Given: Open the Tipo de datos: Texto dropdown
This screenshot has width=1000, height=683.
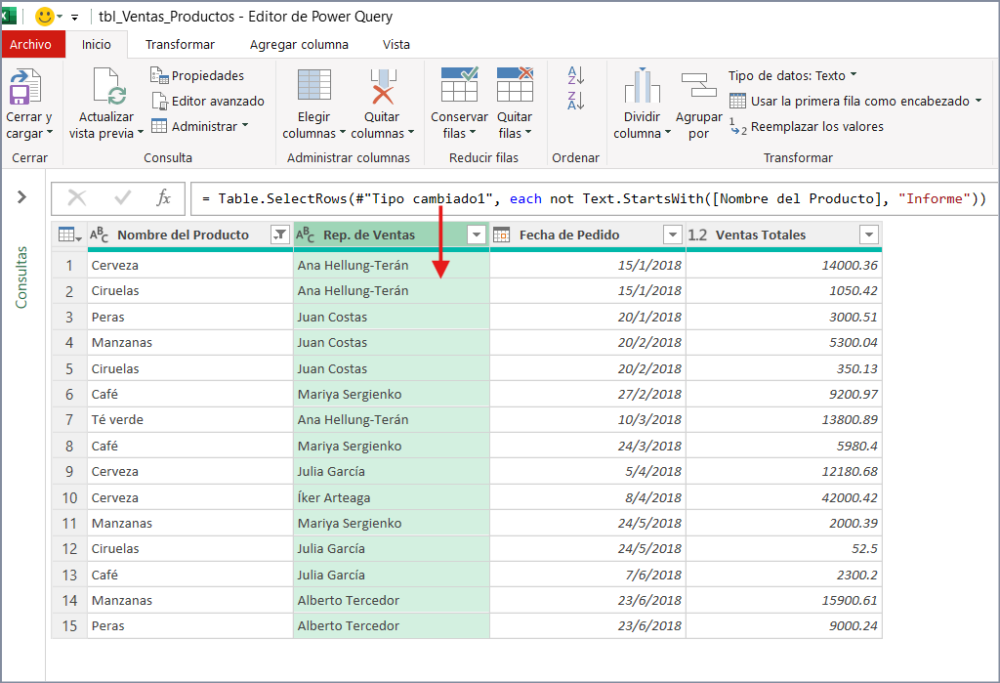Looking at the screenshot, I should pyautogui.click(x=793, y=75).
